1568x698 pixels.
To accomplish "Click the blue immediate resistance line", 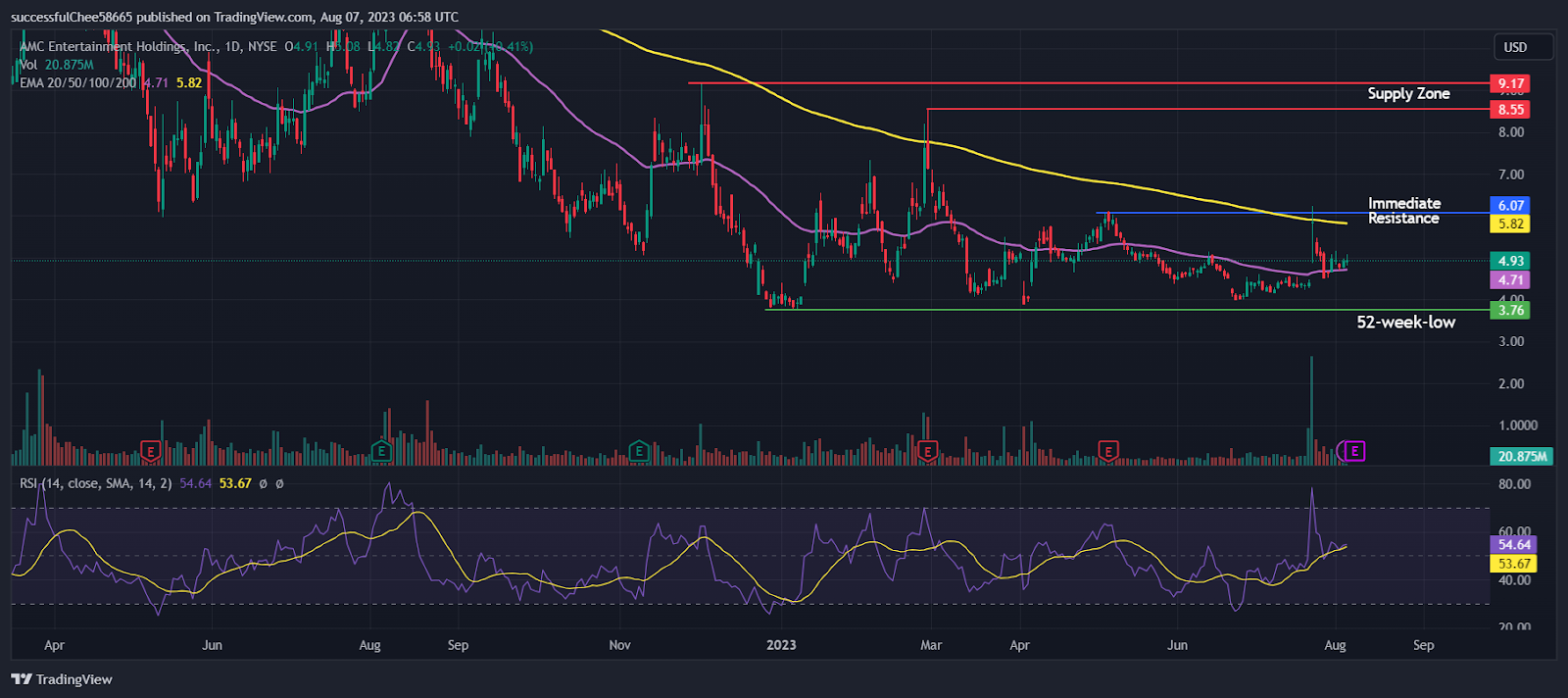I will point(1294,213).
